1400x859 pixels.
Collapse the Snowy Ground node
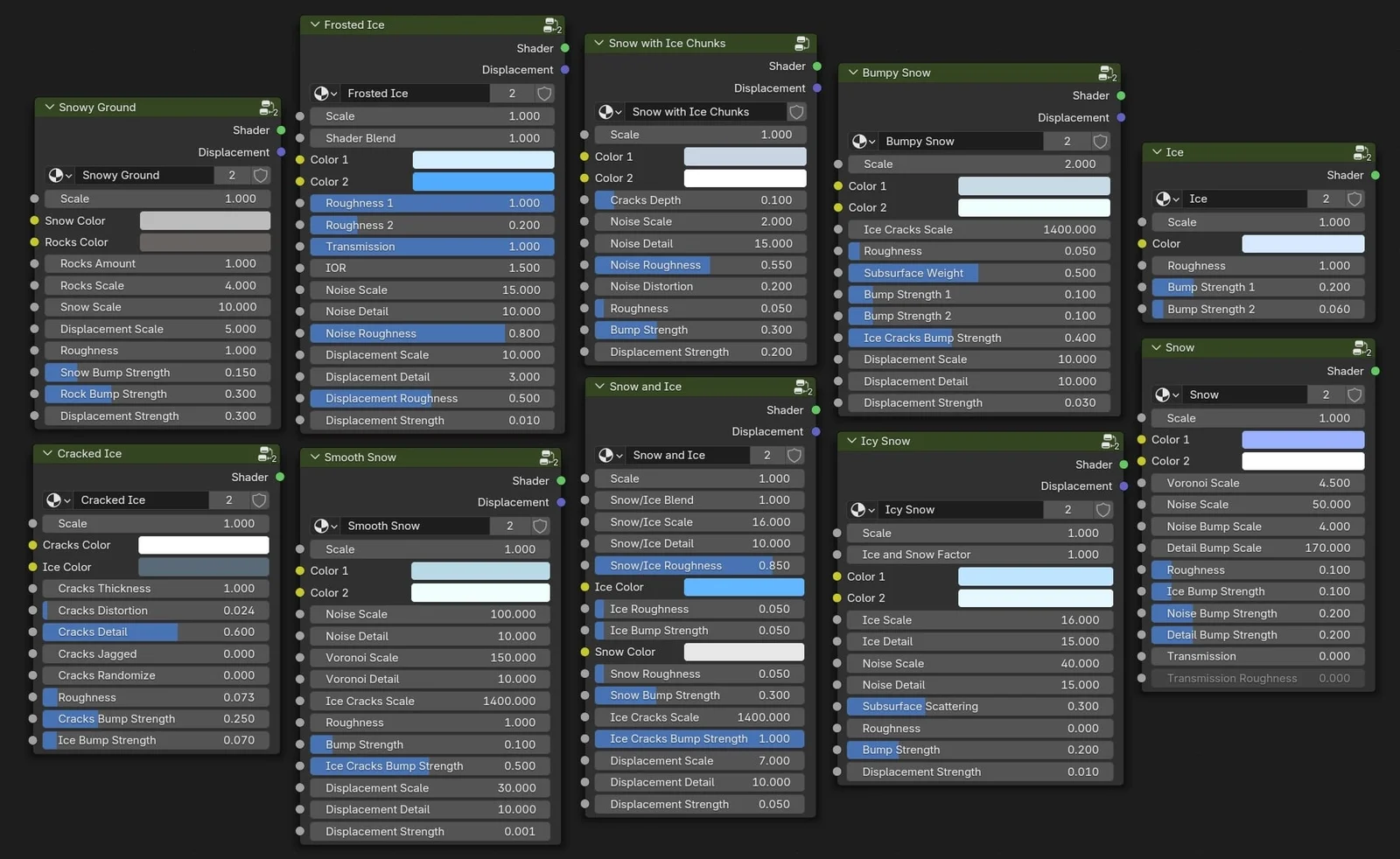coord(50,107)
